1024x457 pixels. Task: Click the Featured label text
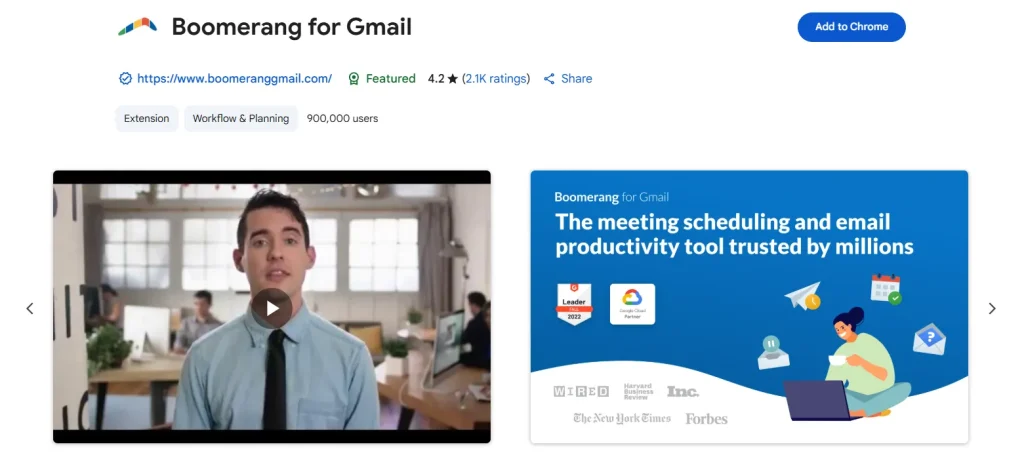point(391,79)
